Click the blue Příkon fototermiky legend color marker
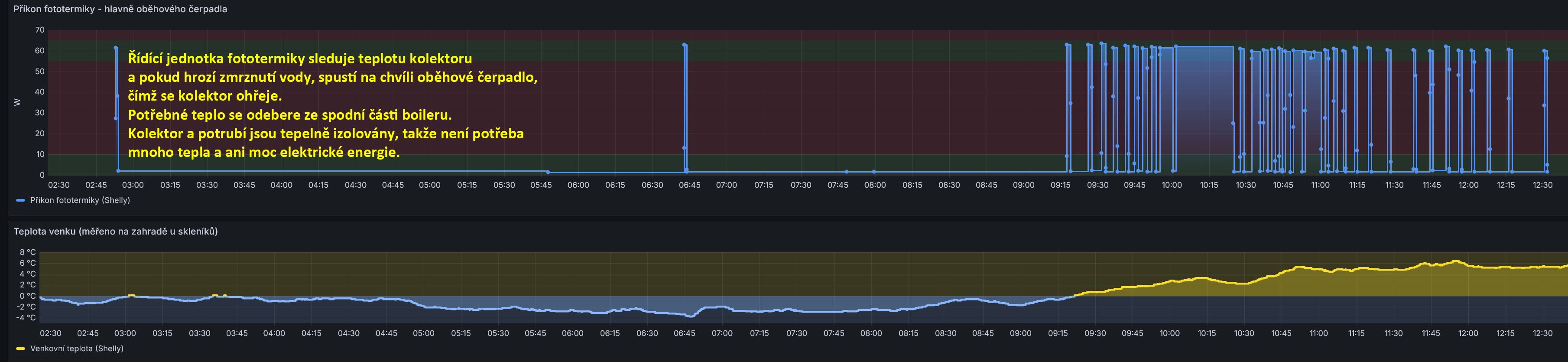Screen dimensions: 1568x362 (x=21, y=200)
